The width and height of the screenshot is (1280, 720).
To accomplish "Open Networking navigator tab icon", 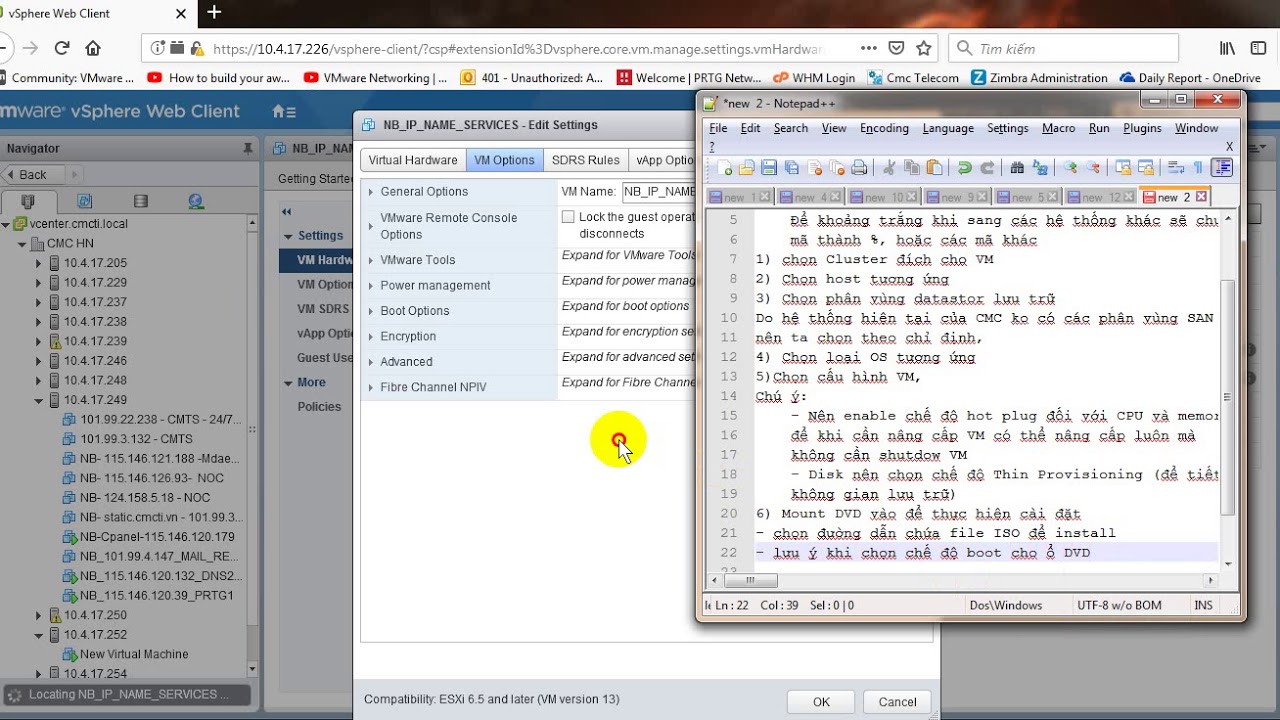I will (196, 201).
